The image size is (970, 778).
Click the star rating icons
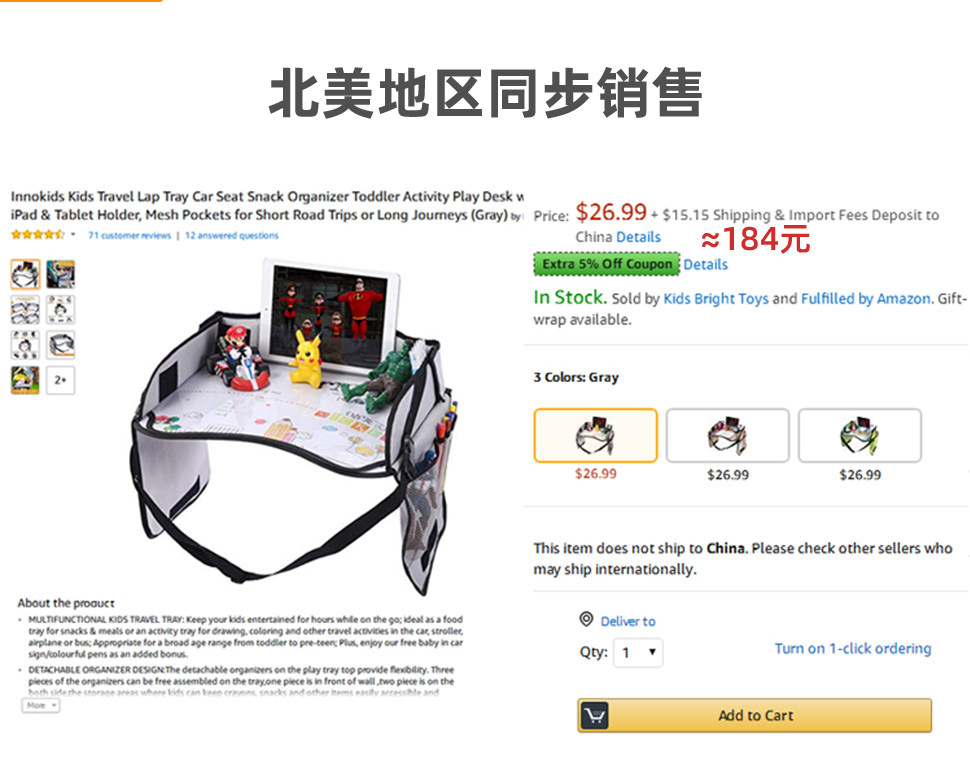point(38,235)
